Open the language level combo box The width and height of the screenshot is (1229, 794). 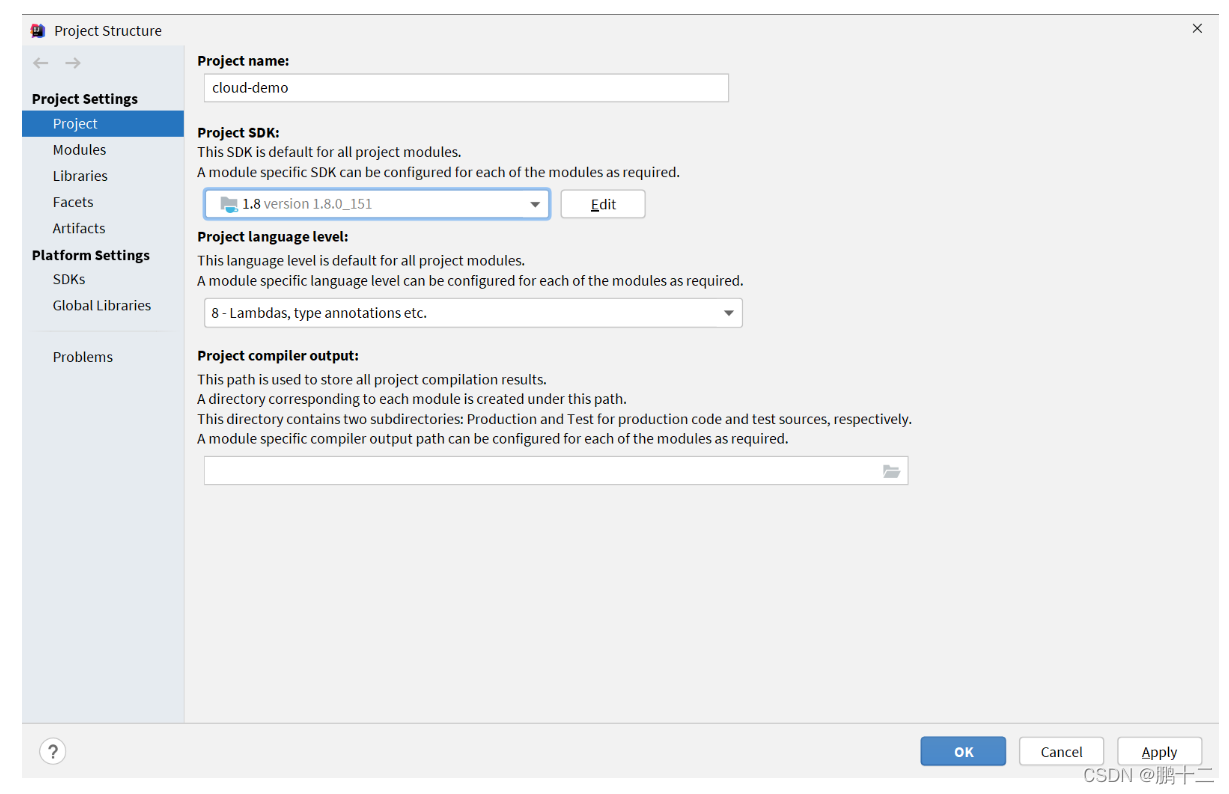(473, 313)
